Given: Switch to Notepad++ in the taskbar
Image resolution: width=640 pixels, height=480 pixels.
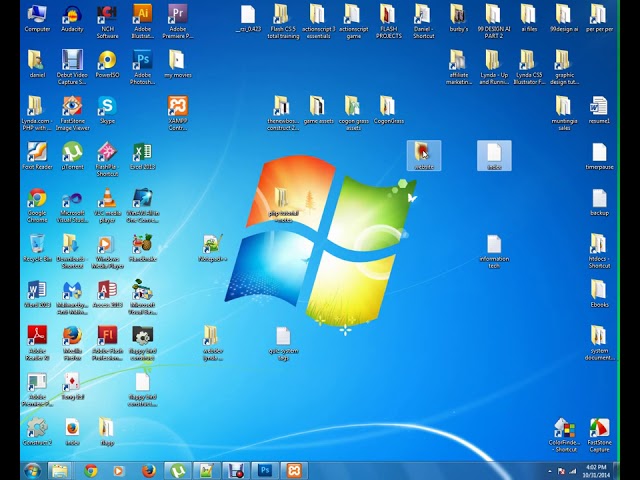Looking at the screenshot, I should point(207,471).
